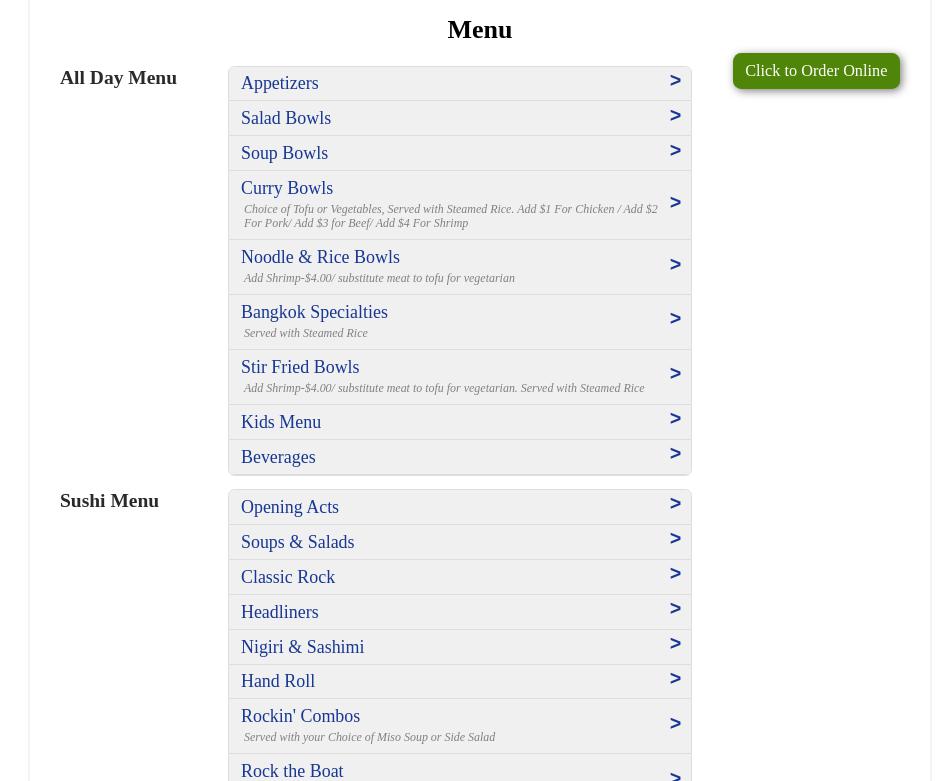Image resolution: width=945 pixels, height=781 pixels.
Task: Expand Bangkok Specialties with the arrow icon
Action: coord(675,319)
